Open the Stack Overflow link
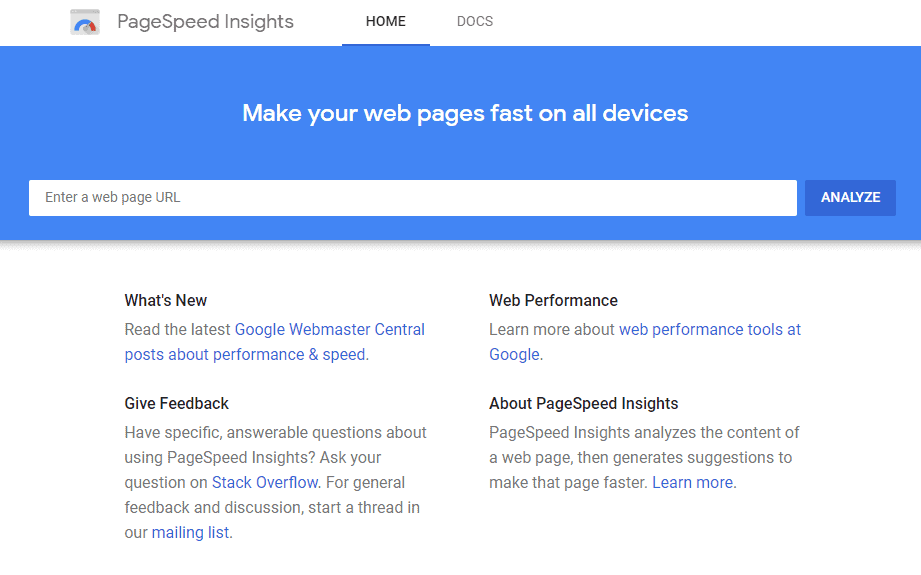Image resolution: width=921 pixels, height=575 pixels. pos(265,482)
